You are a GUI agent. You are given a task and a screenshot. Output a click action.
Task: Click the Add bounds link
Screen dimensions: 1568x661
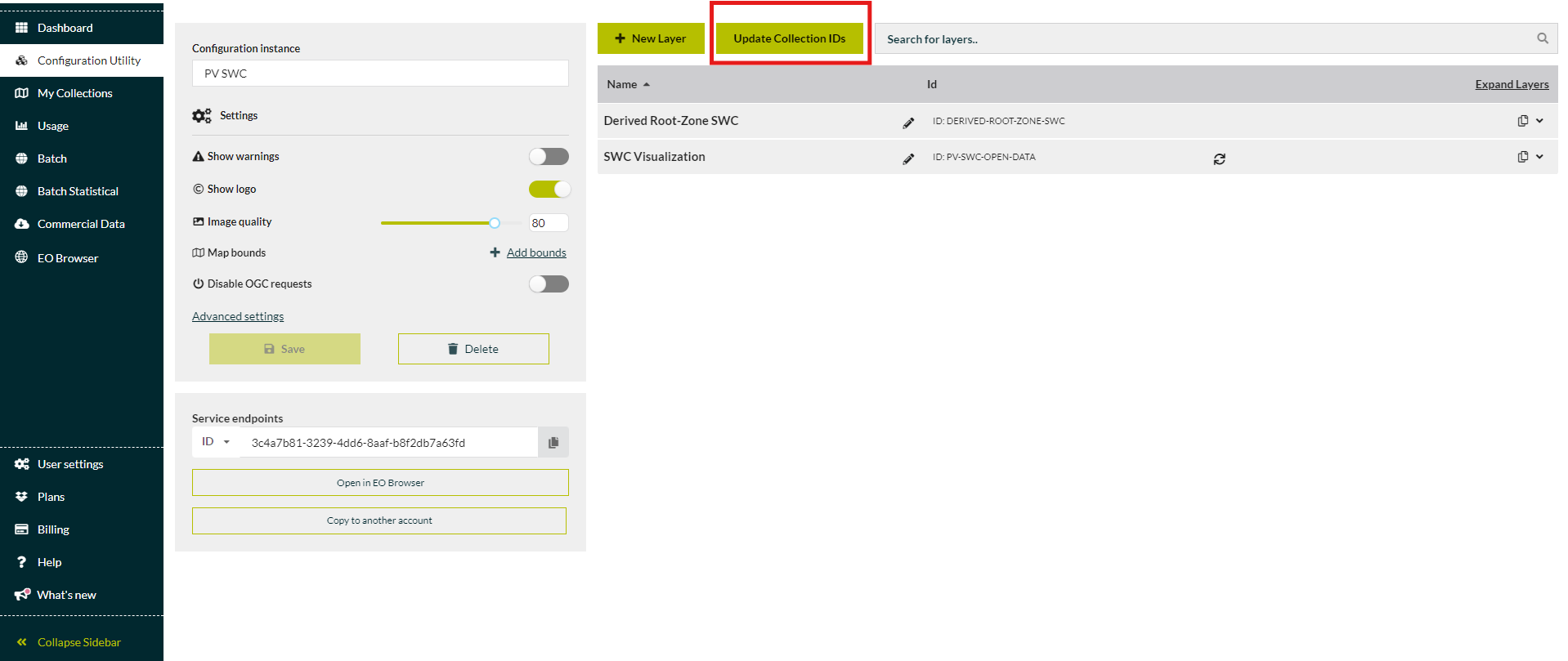point(536,252)
